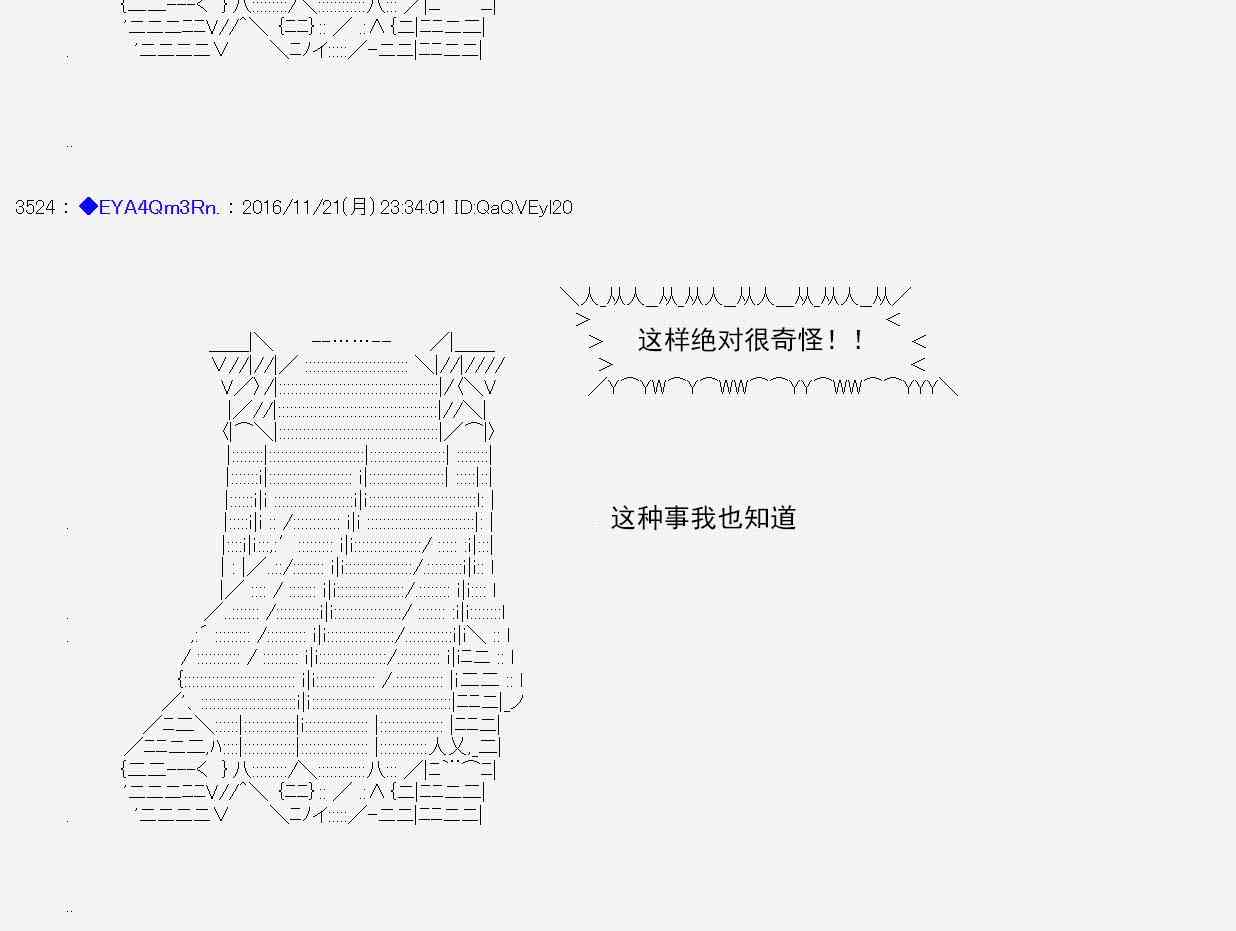Click the blue diamond before the EYA4Qm3Rn tripcode

(88, 207)
